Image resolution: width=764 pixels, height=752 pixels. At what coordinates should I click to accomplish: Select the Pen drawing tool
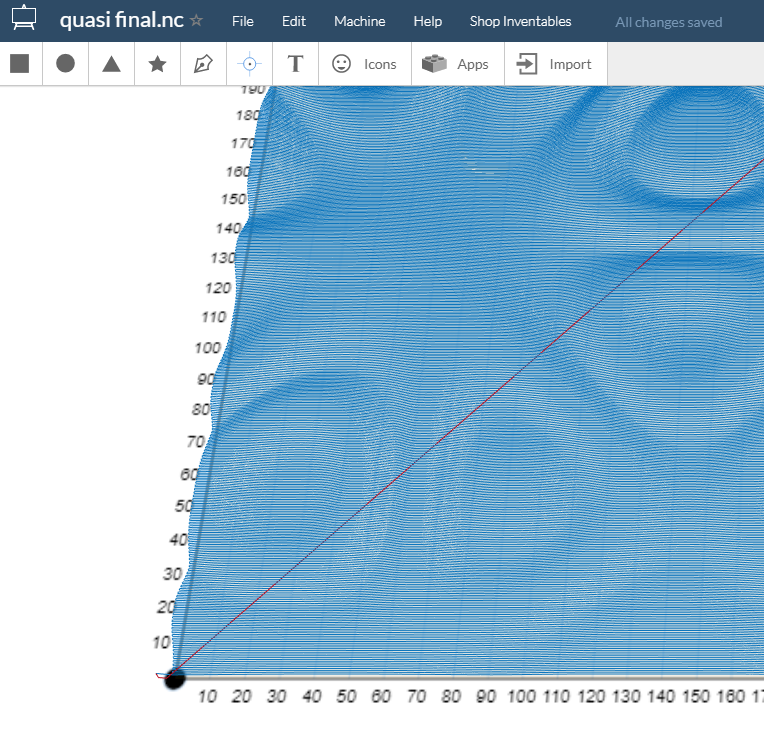coord(203,64)
